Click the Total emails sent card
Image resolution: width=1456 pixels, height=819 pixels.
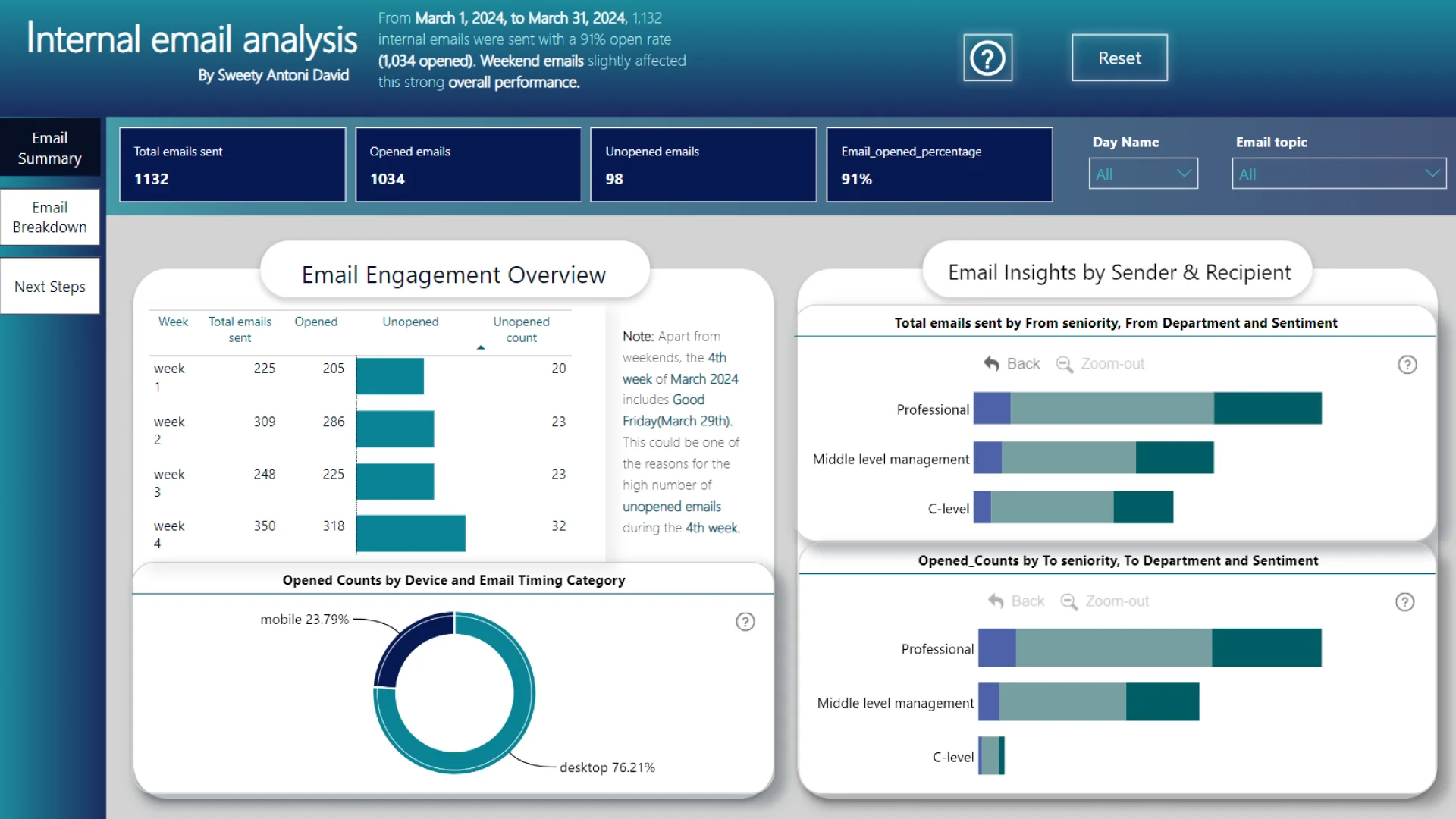tap(232, 165)
